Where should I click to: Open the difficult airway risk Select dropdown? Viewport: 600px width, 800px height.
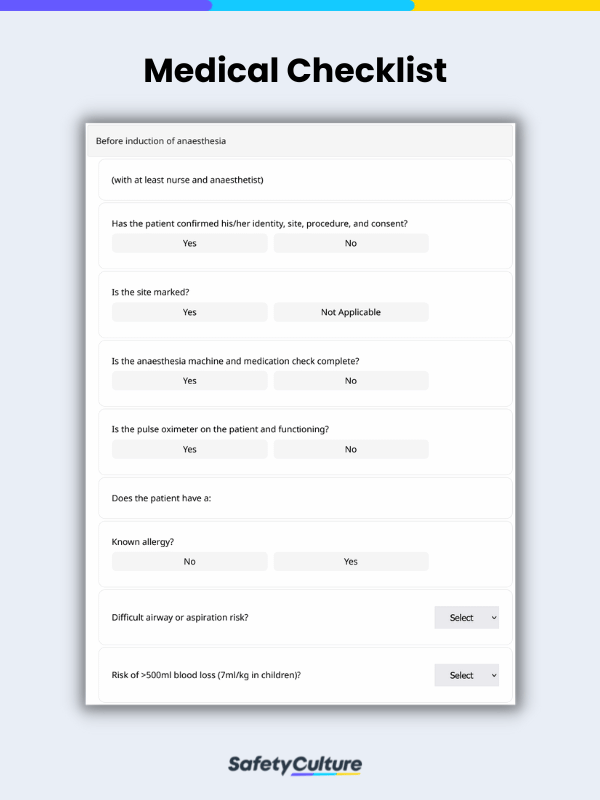[x=466, y=617]
